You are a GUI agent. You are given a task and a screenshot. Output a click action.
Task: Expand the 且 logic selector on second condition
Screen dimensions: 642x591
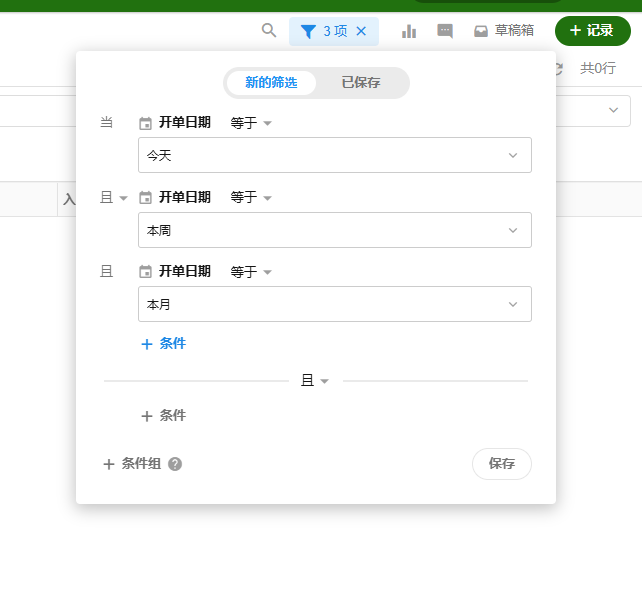114,198
